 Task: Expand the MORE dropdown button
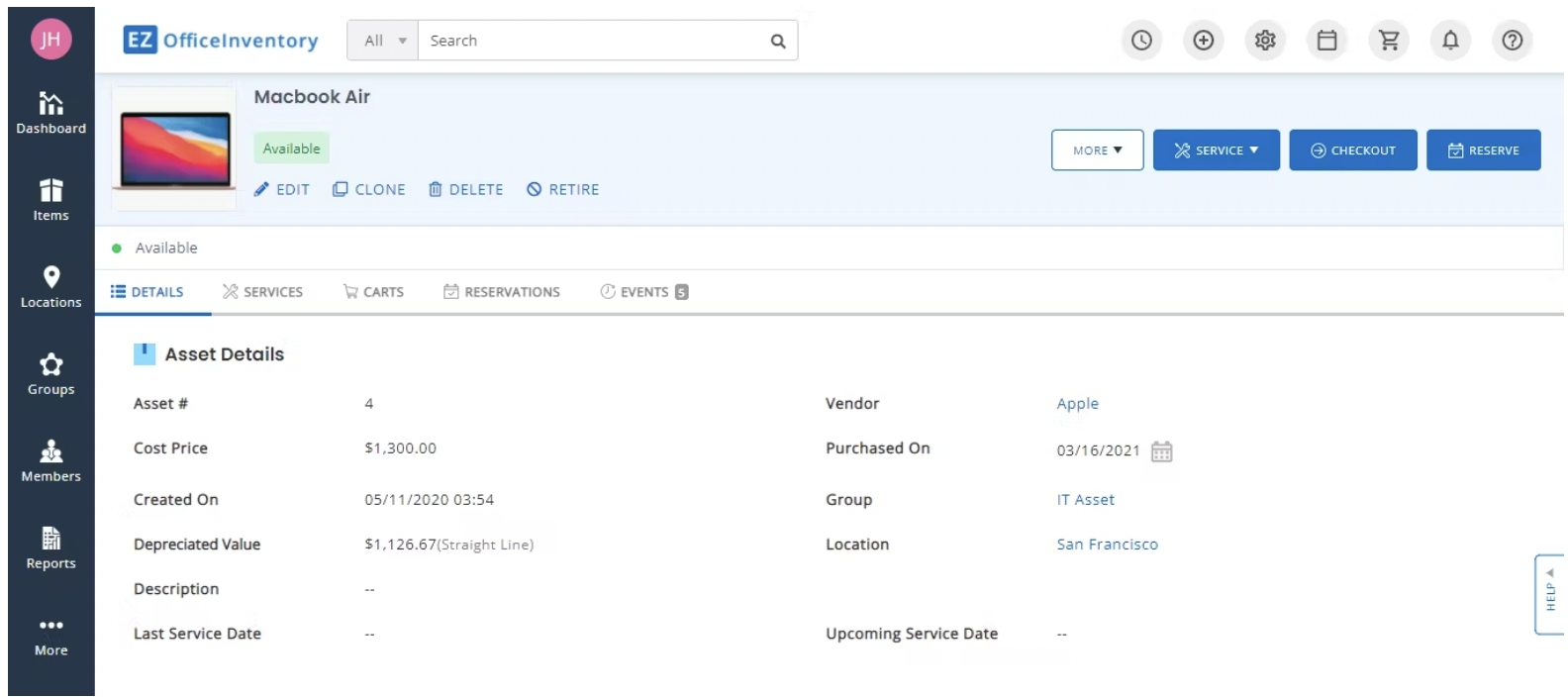1097,150
